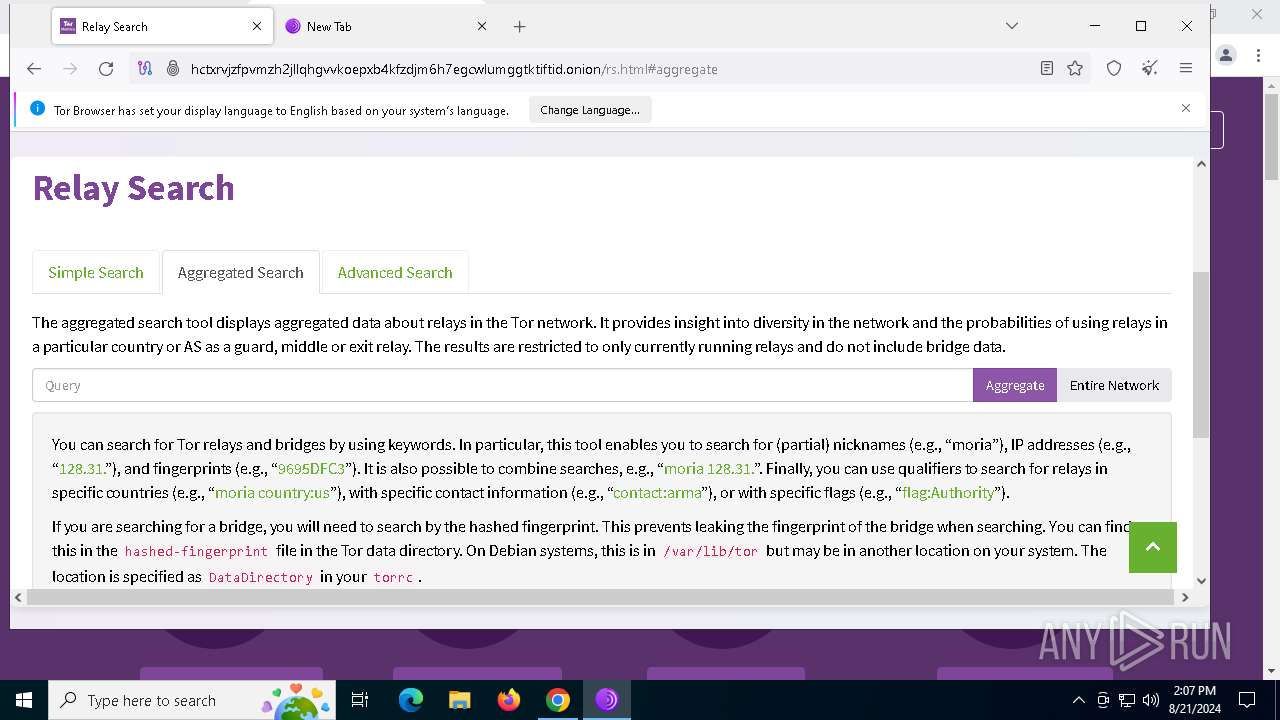Image resolution: width=1280 pixels, height=720 pixels.
Task: Open the notification center icon
Action: (1247, 700)
